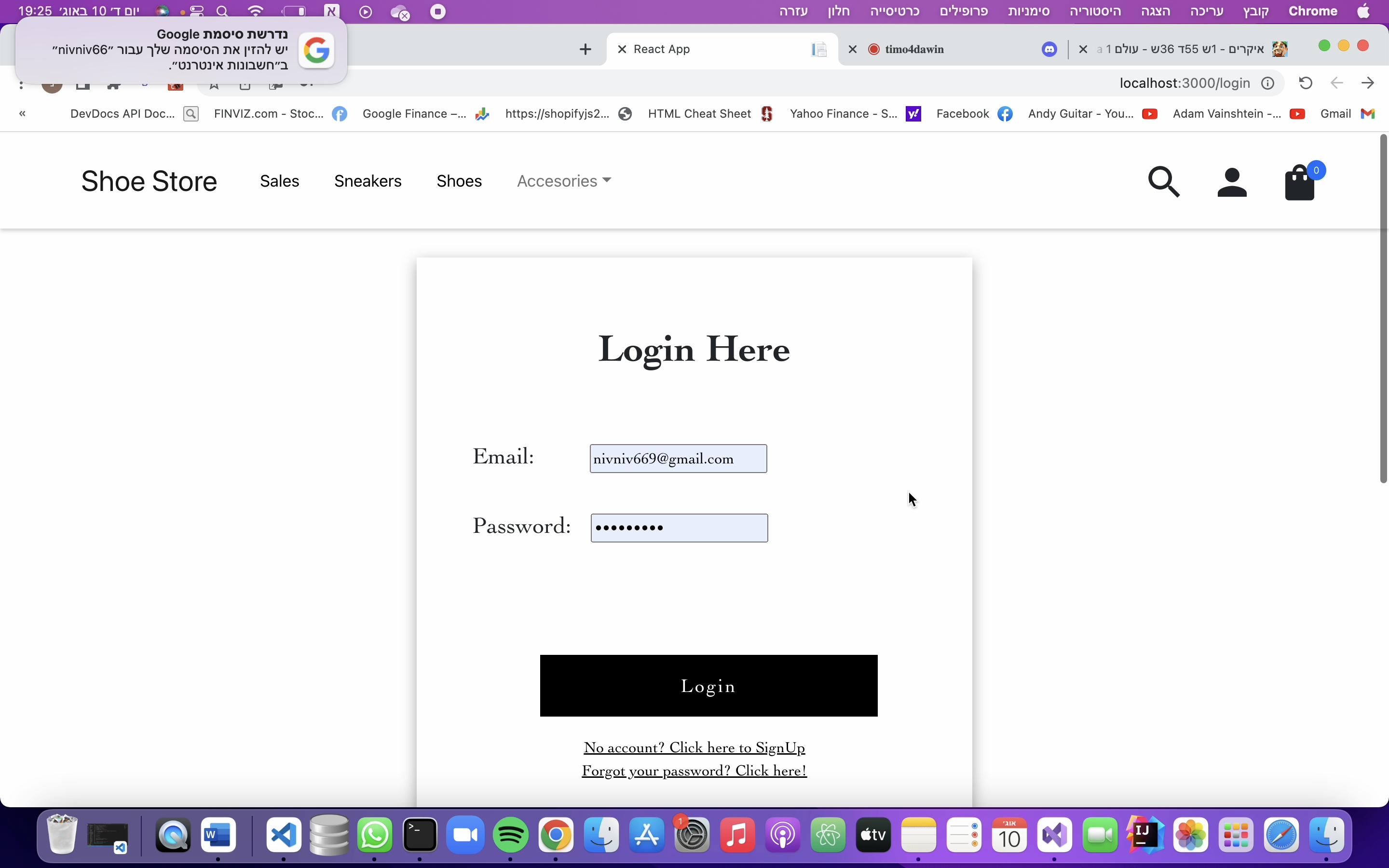The image size is (1389, 868).
Task: Open the Wi-Fi menu in the menu bar
Action: pyautogui.click(x=256, y=11)
